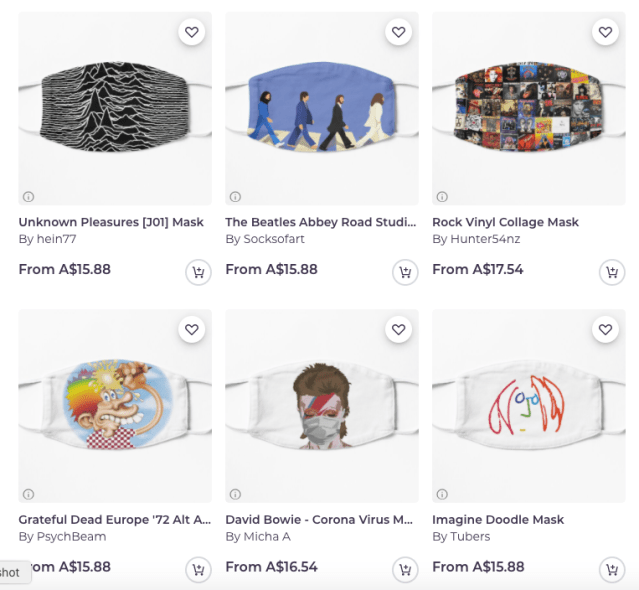639x590 pixels.
Task: Favorite the Imagine Doodle Mask
Action: click(x=605, y=330)
